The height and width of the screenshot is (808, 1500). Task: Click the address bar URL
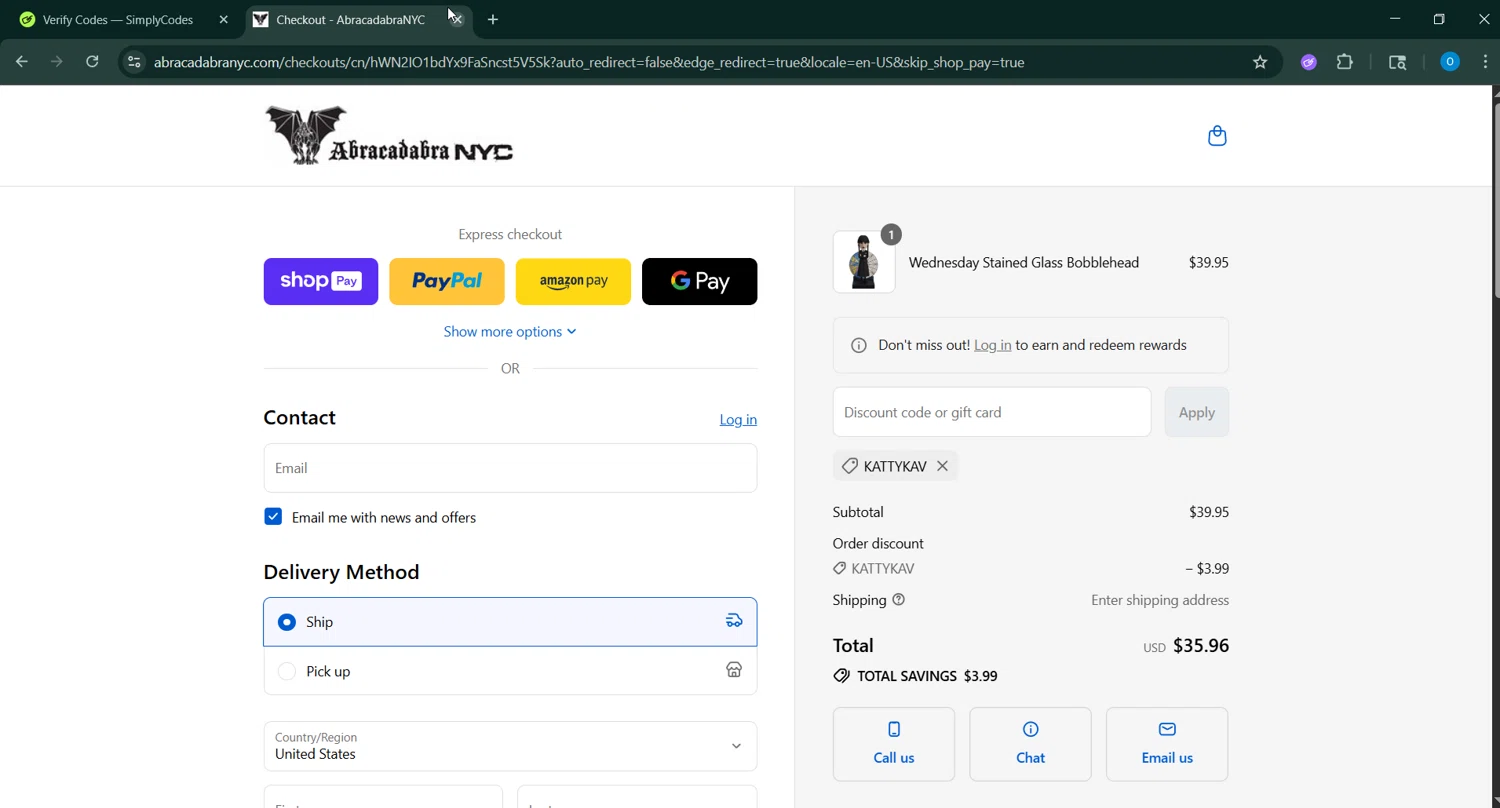[589, 62]
